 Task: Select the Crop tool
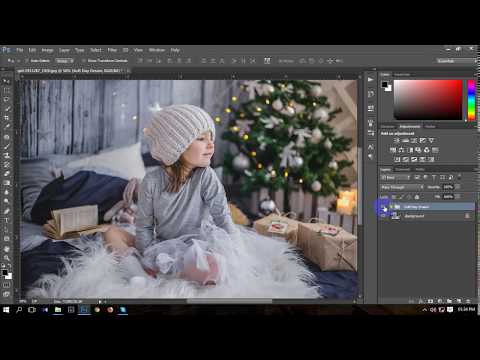click(6, 118)
